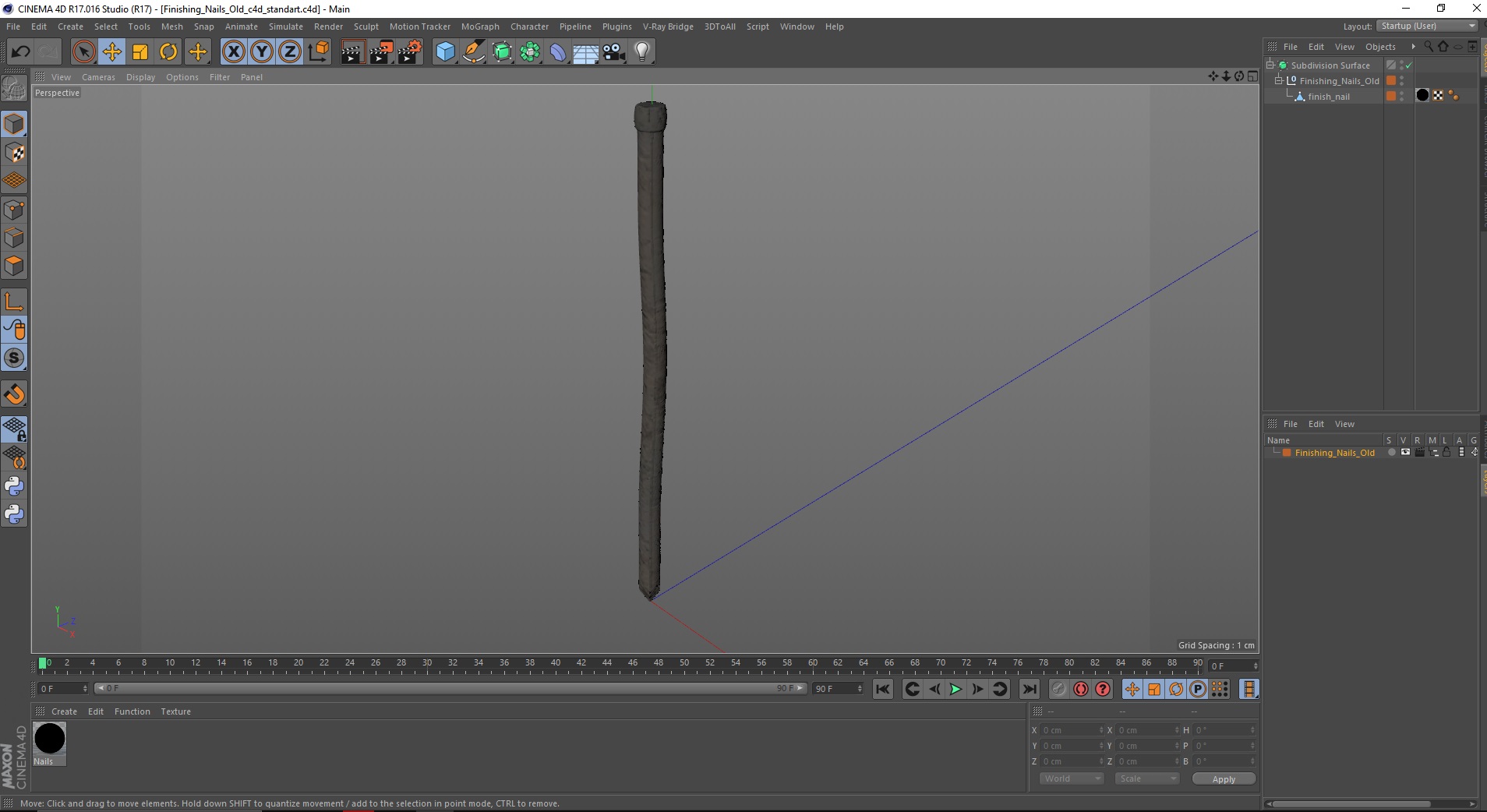The height and width of the screenshot is (812, 1487).
Task: Collapse Subdivision Surface tree item
Action: tap(1270, 65)
